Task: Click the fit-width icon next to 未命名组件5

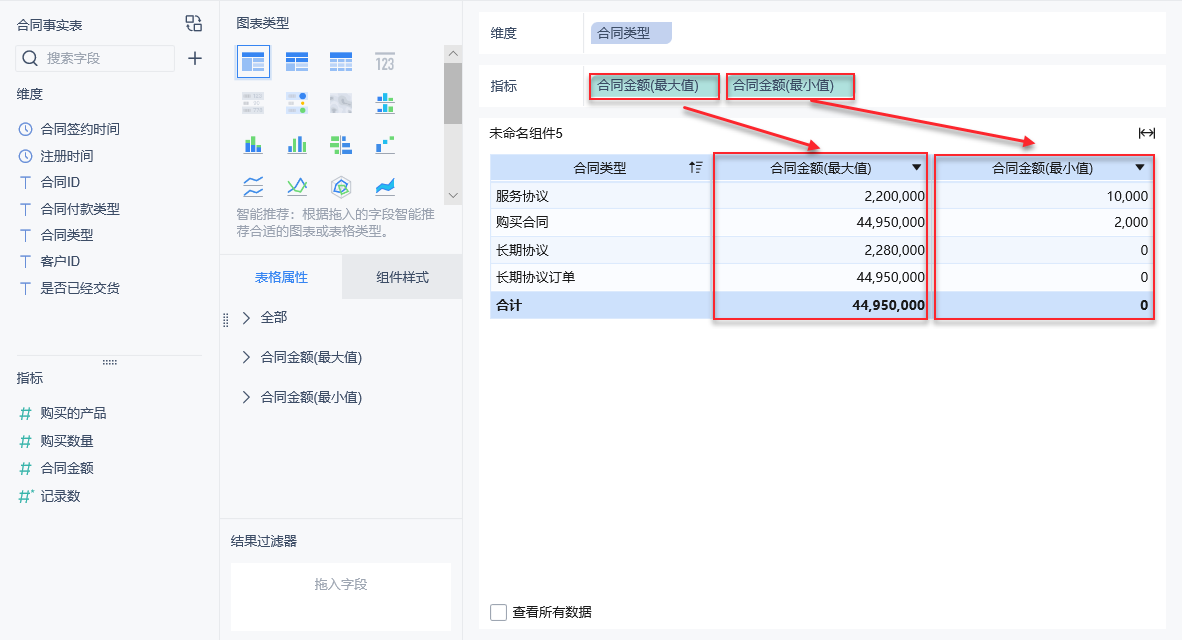Action: (x=1147, y=133)
